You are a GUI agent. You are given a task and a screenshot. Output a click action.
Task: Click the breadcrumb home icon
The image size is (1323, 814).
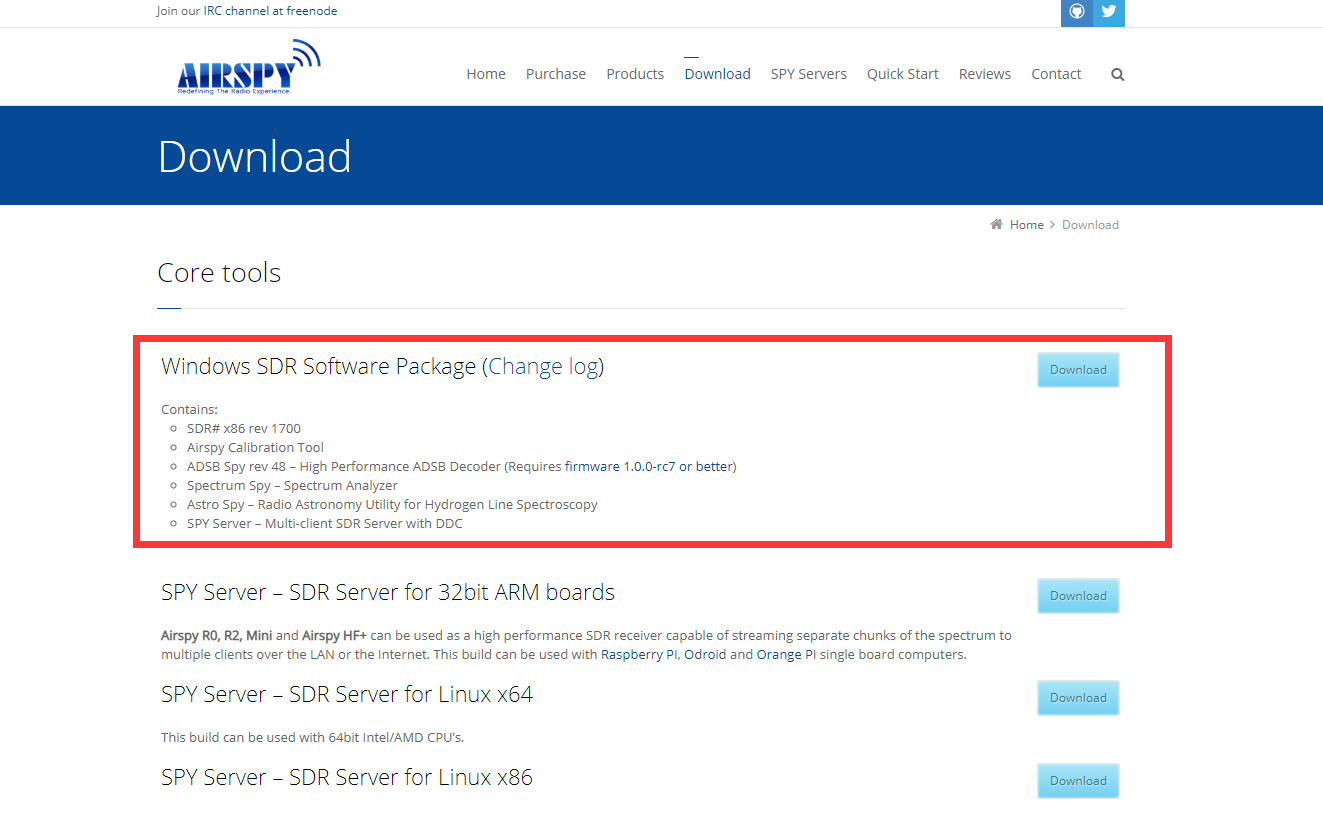[x=996, y=224]
